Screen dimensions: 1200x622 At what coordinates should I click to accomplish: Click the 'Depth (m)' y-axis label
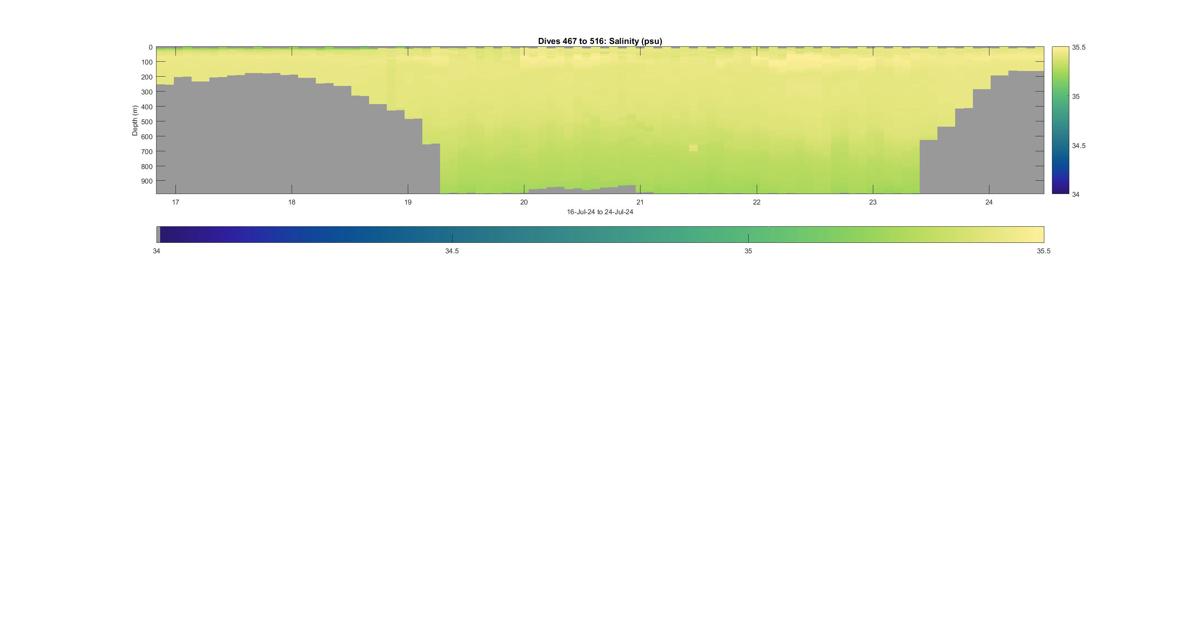pos(135,120)
